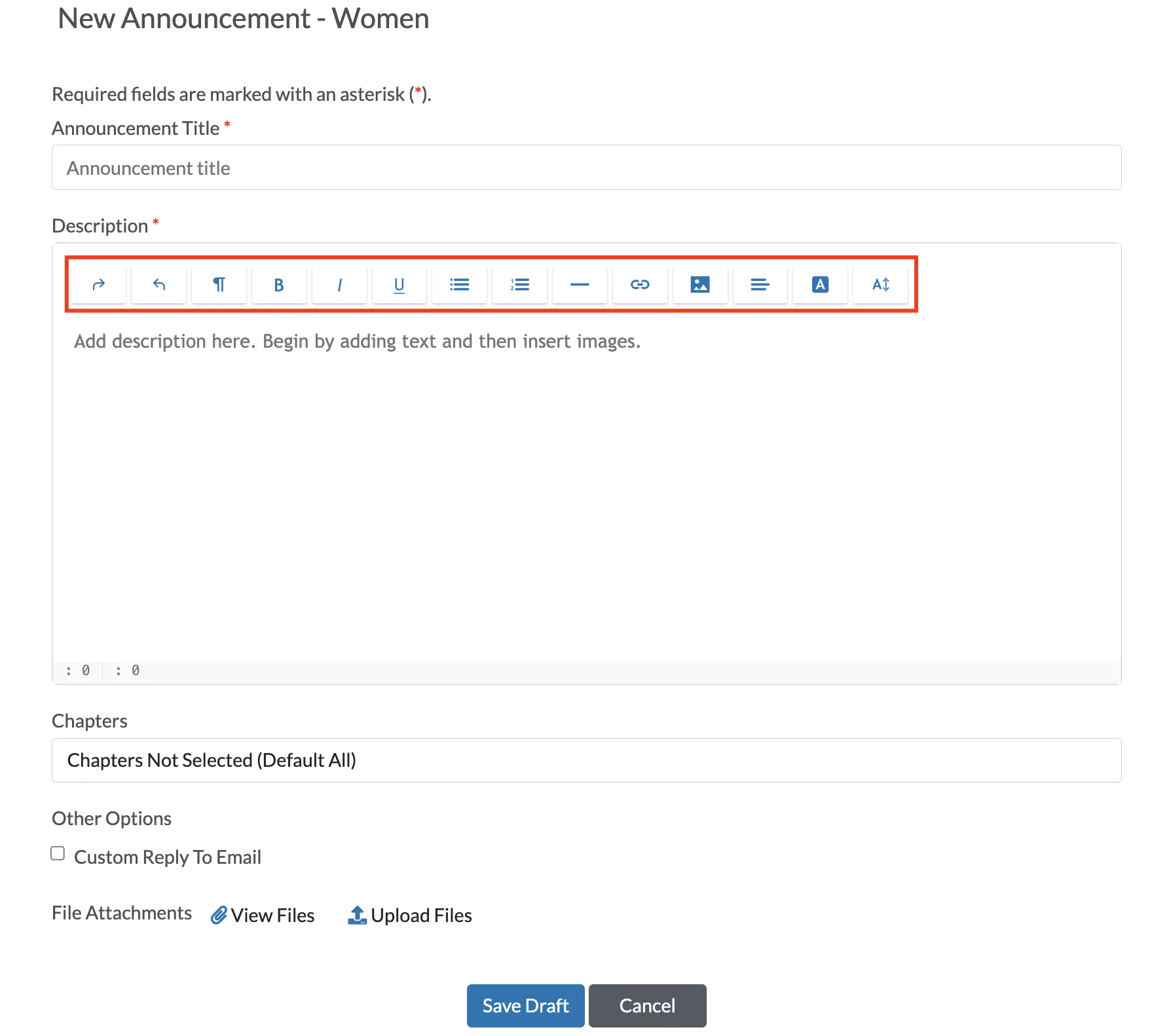Toggle bold formatting
This screenshot has width=1171, height=1036.
coord(279,284)
